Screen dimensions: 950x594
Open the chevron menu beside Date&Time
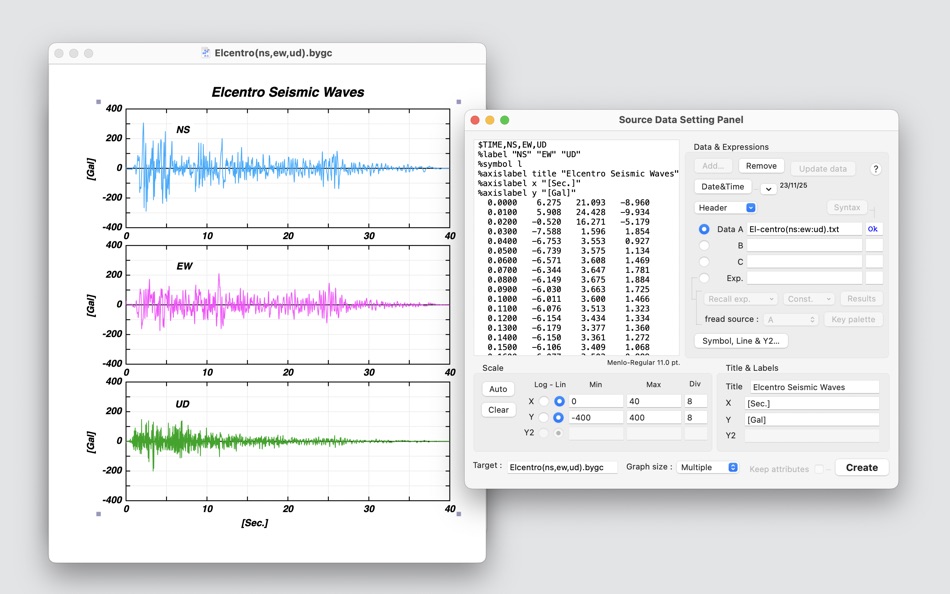768,188
